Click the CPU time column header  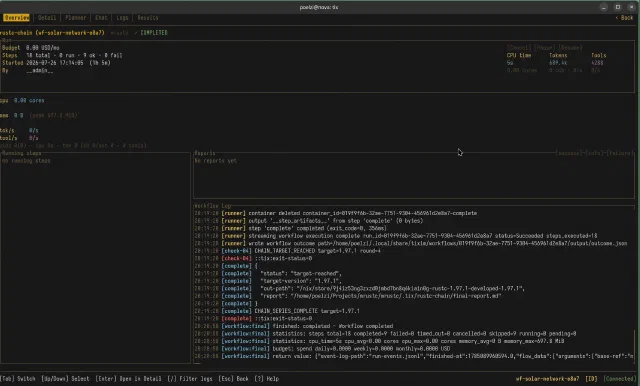point(519,55)
